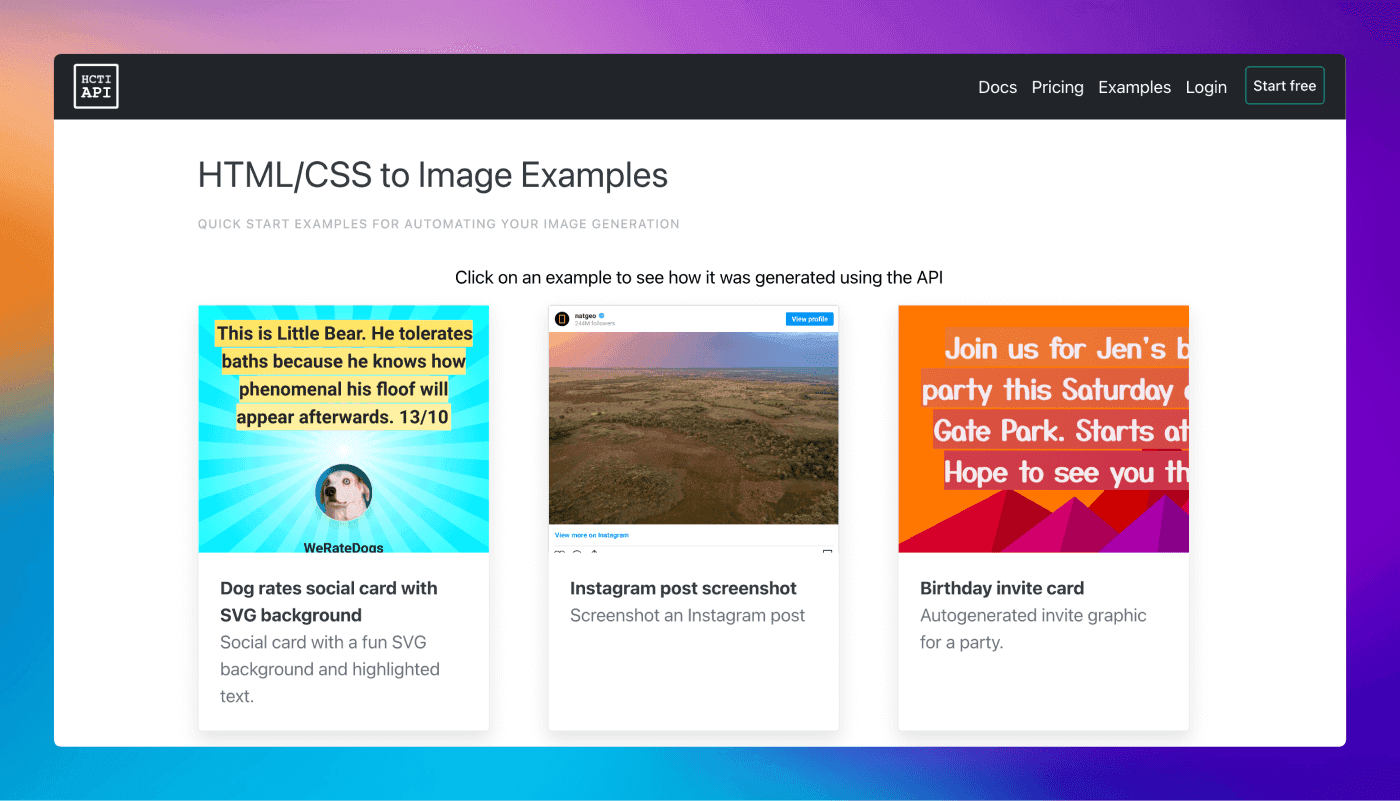Click the verified badge next to natgeo
Screen dimensions: 1400x801
point(602,314)
